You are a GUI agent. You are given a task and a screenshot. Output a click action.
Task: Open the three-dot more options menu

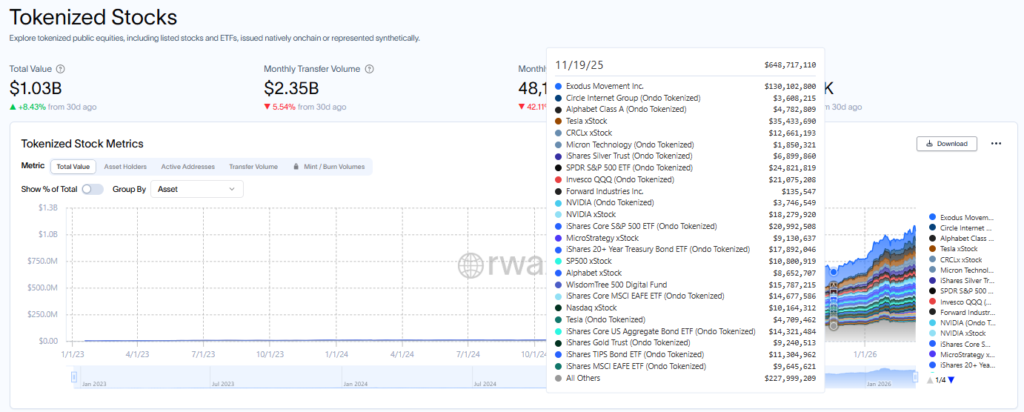point(995,143)
